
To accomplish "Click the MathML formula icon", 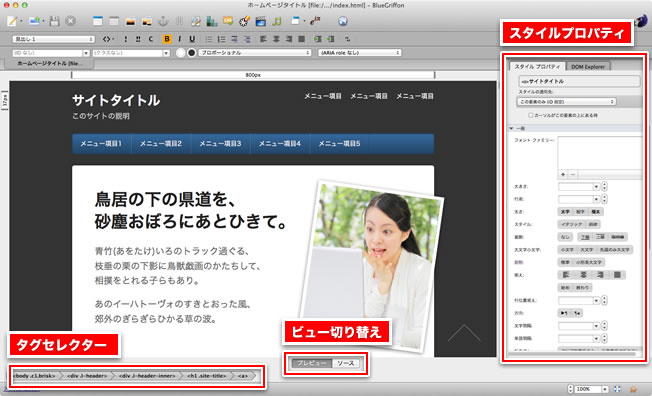I will (316, 20).
